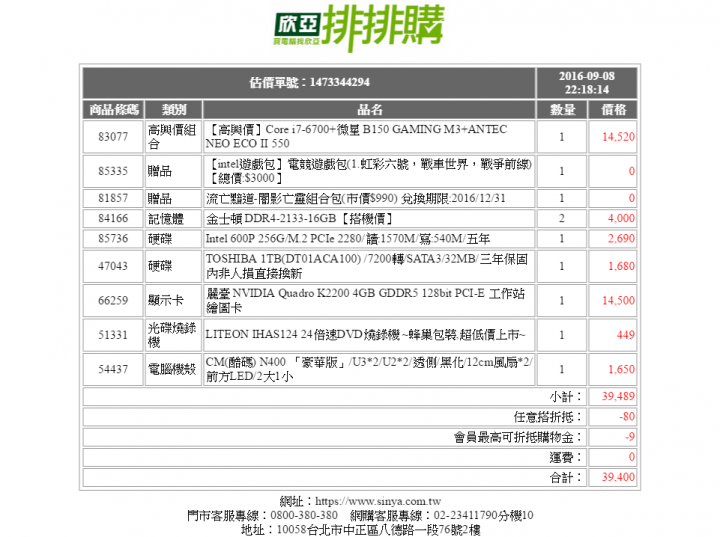This screenshot has height=537, width=720.
Task: Select barcode 51331 cell
Action: point(113,335)
